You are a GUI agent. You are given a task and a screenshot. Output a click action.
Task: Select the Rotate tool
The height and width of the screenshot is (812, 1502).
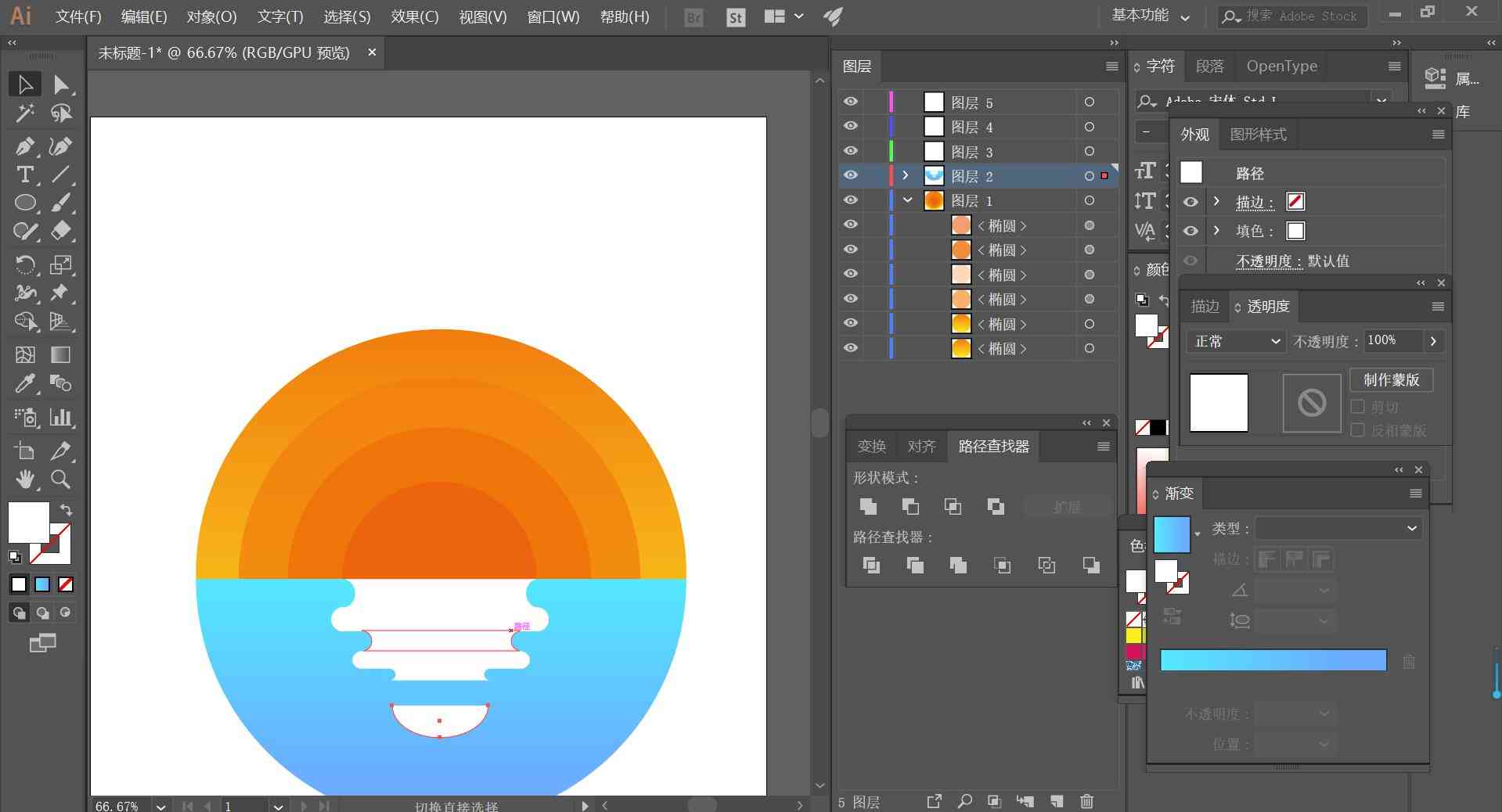(x=25, y=264)
